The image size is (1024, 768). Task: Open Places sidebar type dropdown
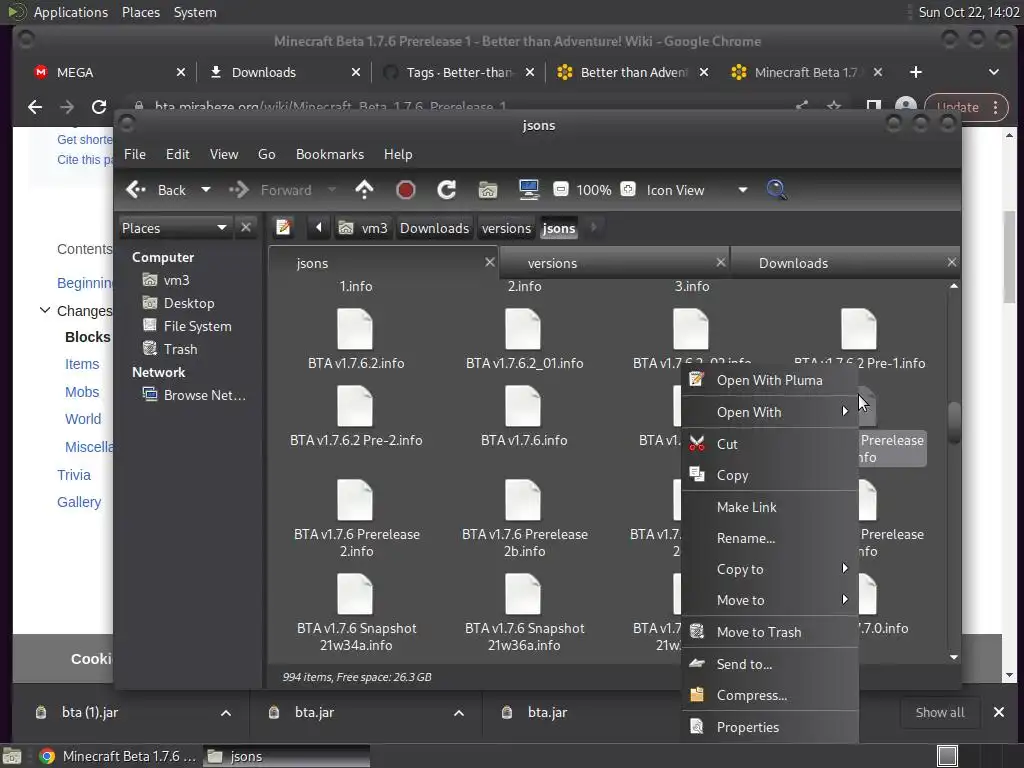222,227
